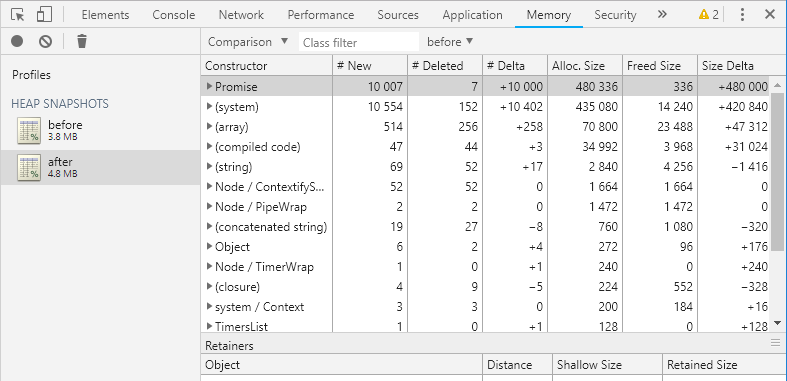Viewport: 787px width, 381px height.
Task: Toggle the device toolbar icon
Action: tap(44, 15)
